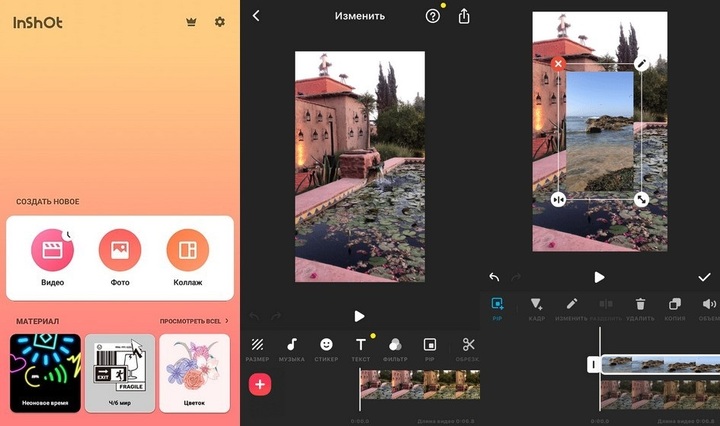The width and height of the screenshot is (720, 426).
Task: View all materials via ПРОСМОТРЕТЬ ВСЕ
Action: [x=194, y=321]
